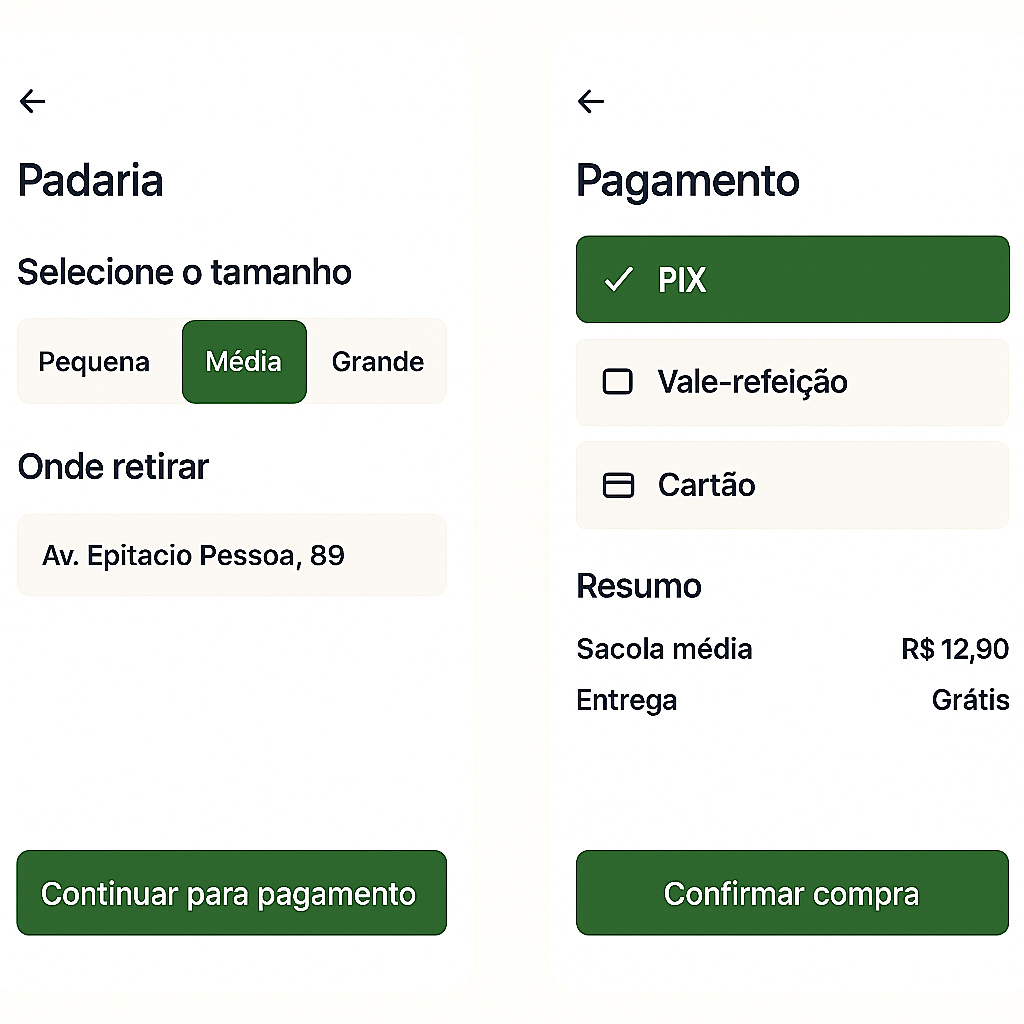Screen dimensions: 1024x1024
Task: Click the Pagamento screen title
Action: click(687, 181)
